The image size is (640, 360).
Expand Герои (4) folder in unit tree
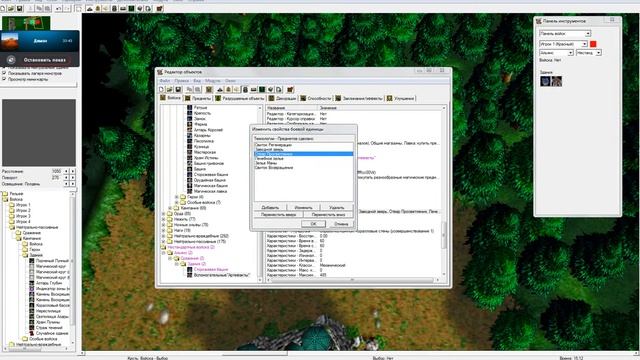click(177, 197)
